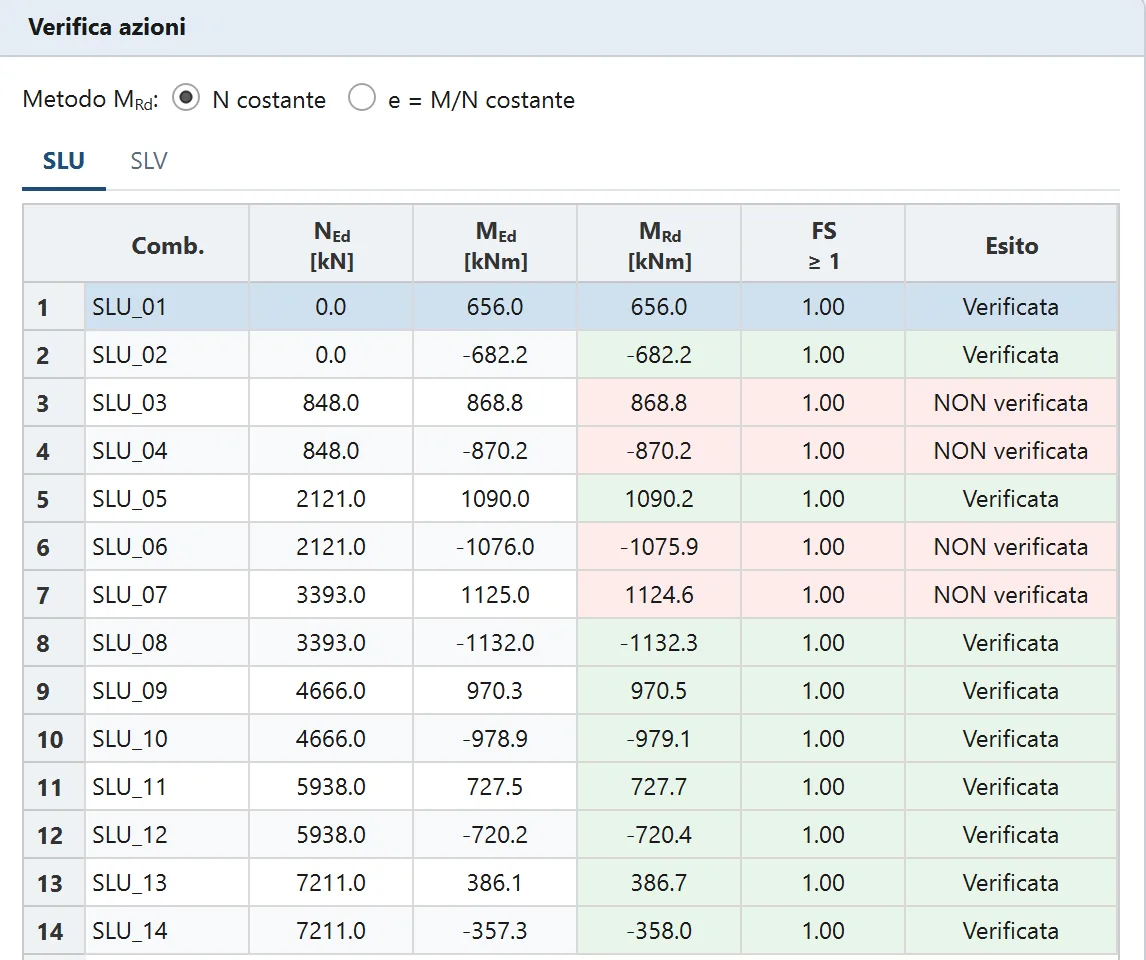
Task: Click row number 9 header
Action: (x=53, y=691)
